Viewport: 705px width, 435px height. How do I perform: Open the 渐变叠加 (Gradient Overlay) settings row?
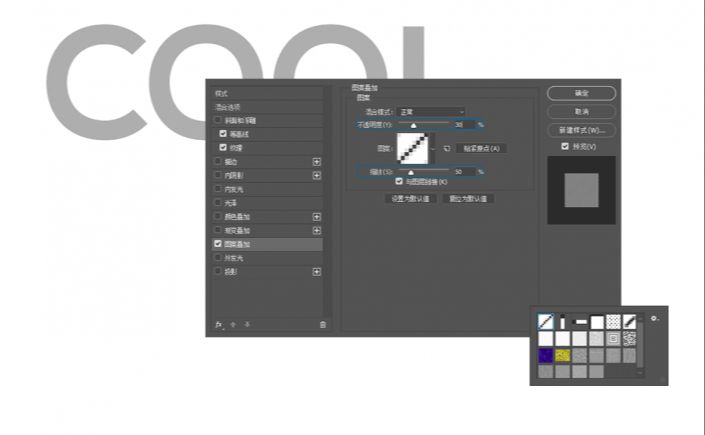tap(268, 230)
